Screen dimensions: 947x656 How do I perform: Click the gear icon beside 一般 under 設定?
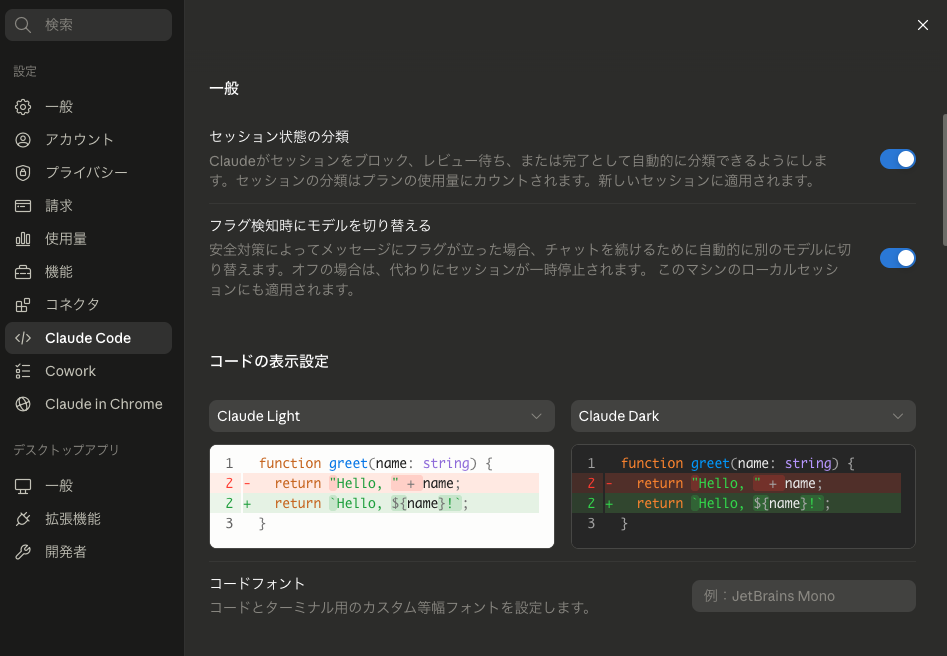tap(23, 107)
